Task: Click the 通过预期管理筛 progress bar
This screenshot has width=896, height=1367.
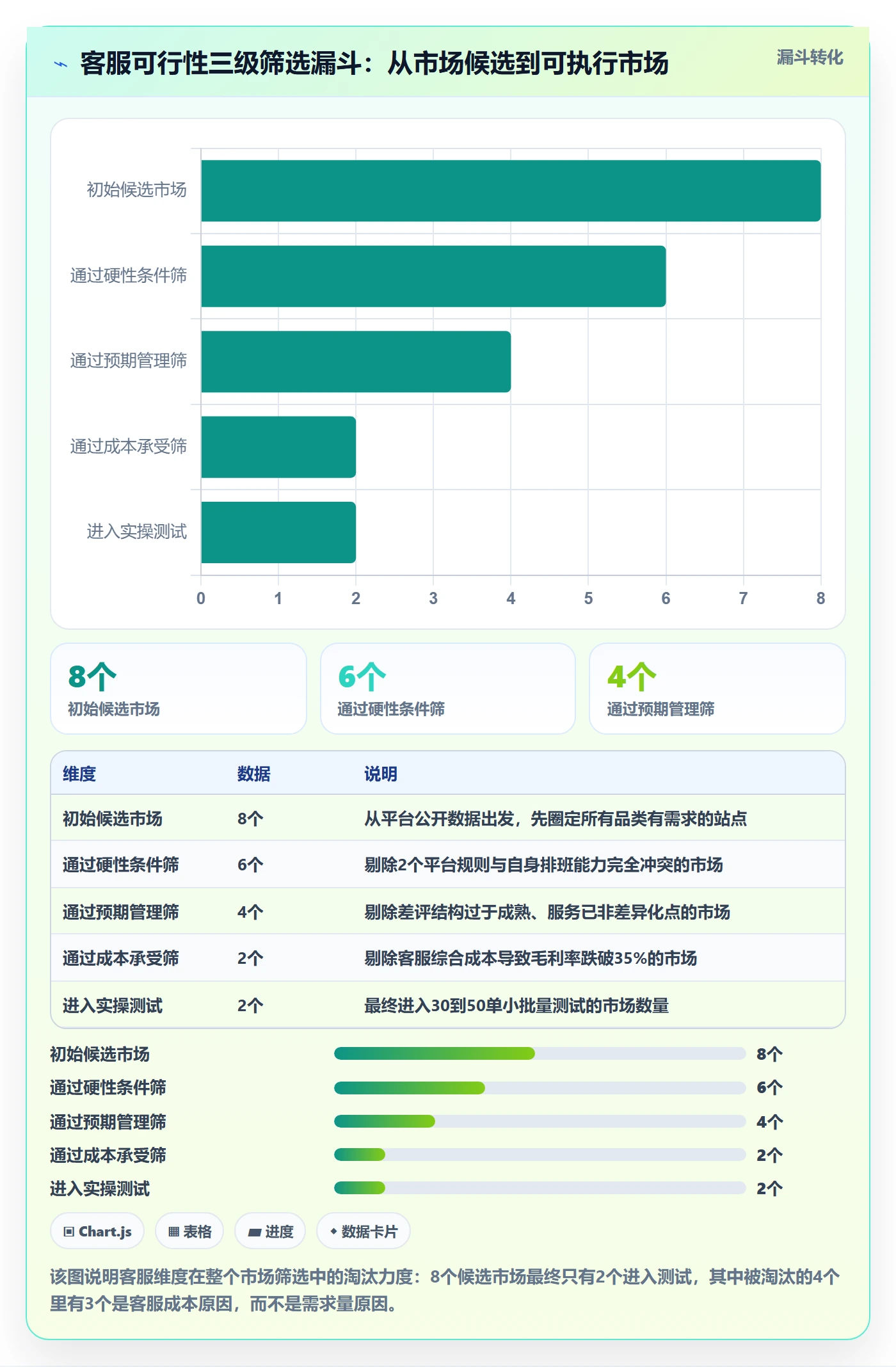Action: coord(540,1121)
